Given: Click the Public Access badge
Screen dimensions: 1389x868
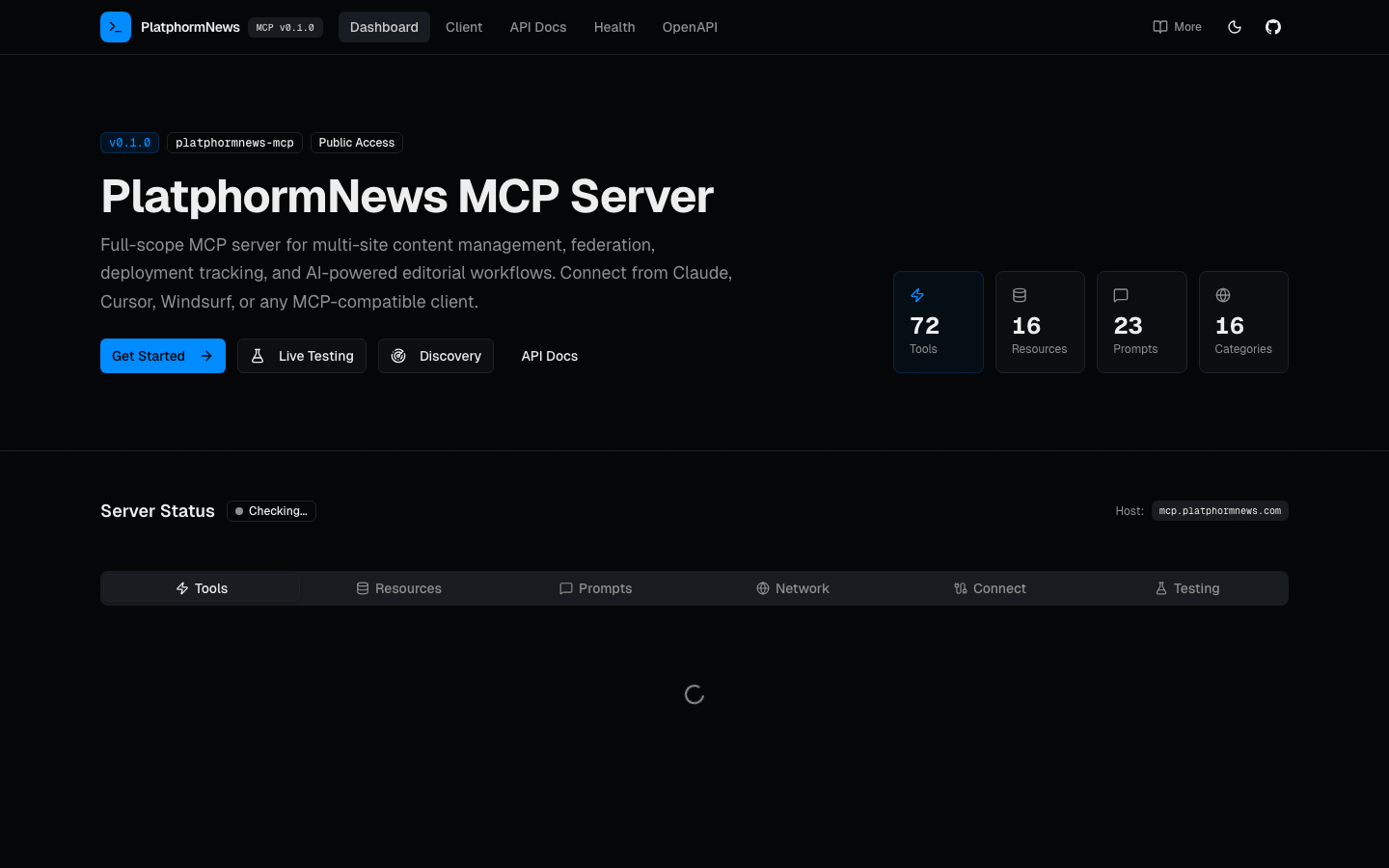Looking at the screenshot, I should 357,143.
